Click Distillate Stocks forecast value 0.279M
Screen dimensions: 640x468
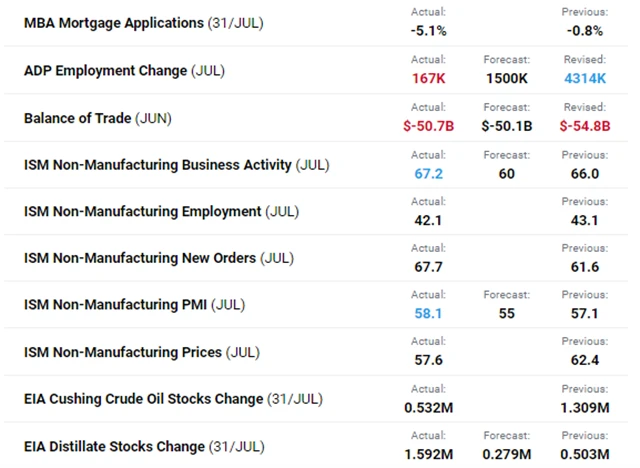click(505, 454)
